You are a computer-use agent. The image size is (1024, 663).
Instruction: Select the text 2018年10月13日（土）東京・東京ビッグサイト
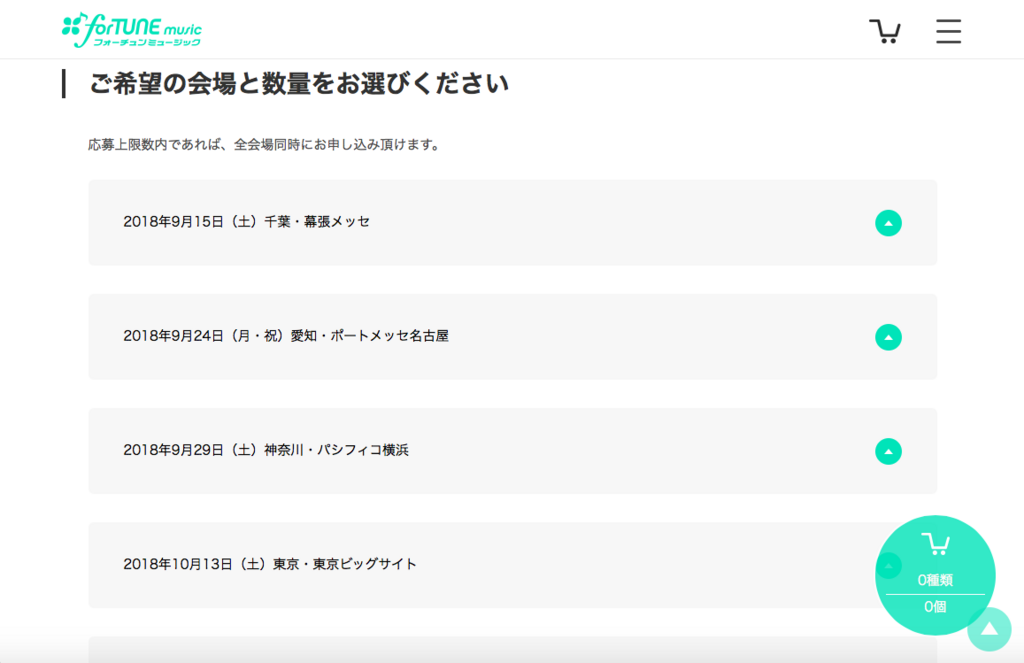tap(270, 564)
